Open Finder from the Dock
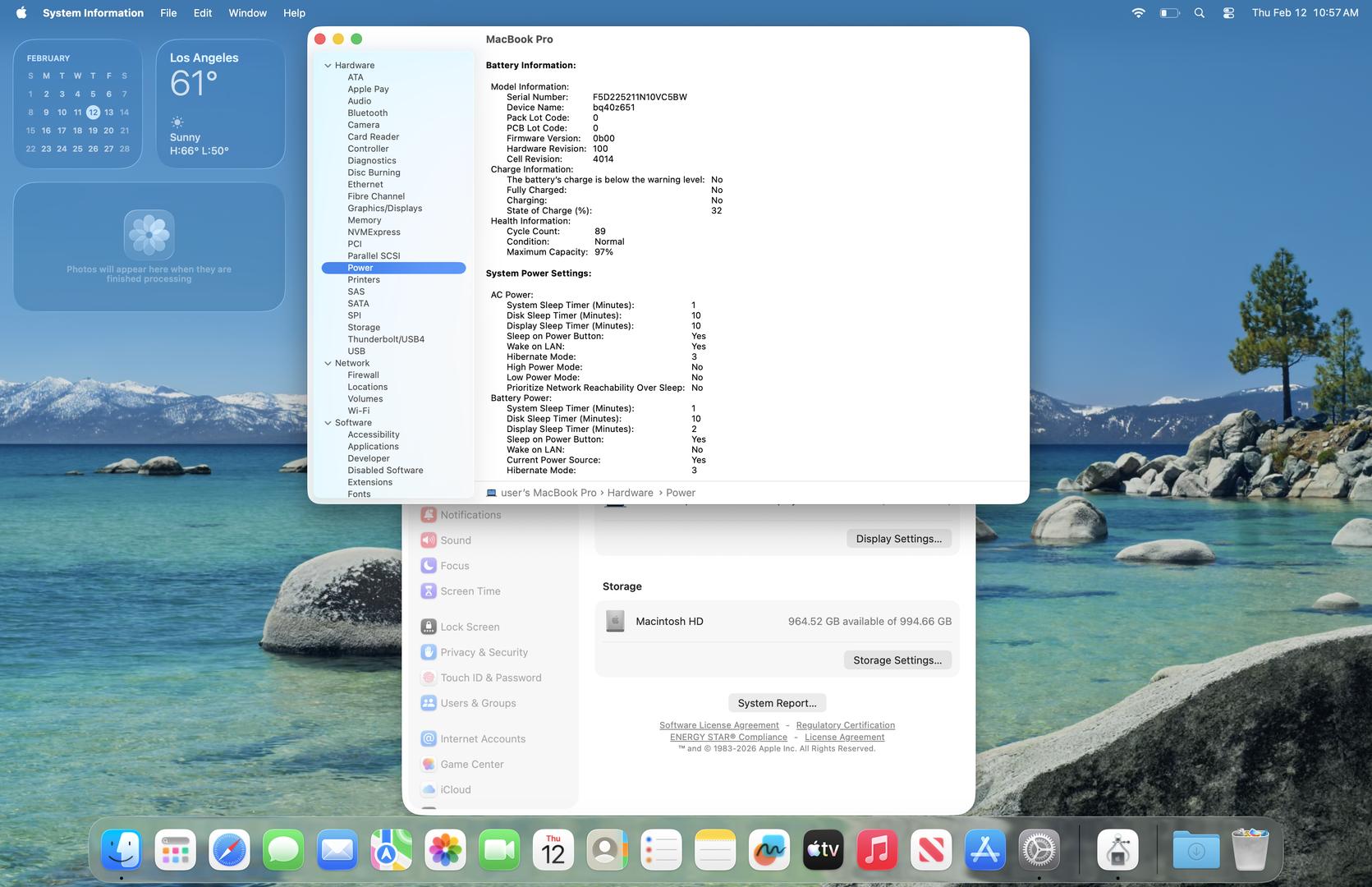Image resolution: width=1372 pixels, height=887 pixels. 122,850
